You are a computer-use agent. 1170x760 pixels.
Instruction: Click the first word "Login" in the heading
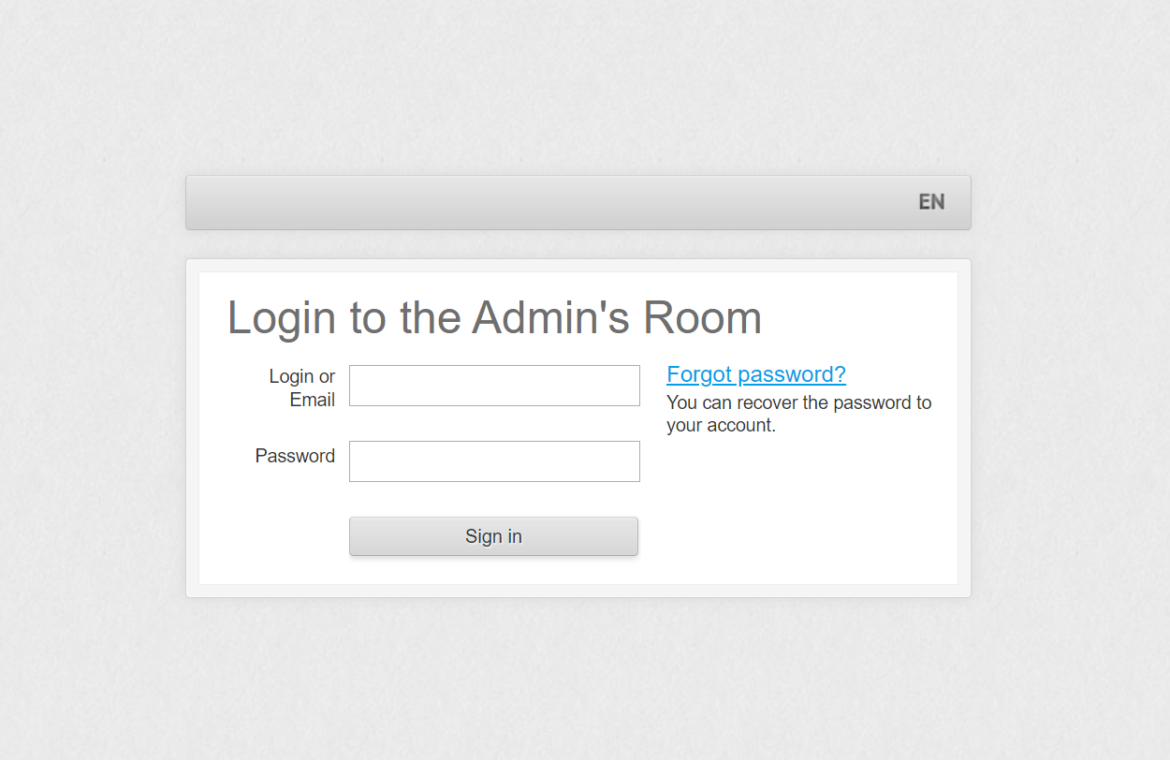coord(281,318)
